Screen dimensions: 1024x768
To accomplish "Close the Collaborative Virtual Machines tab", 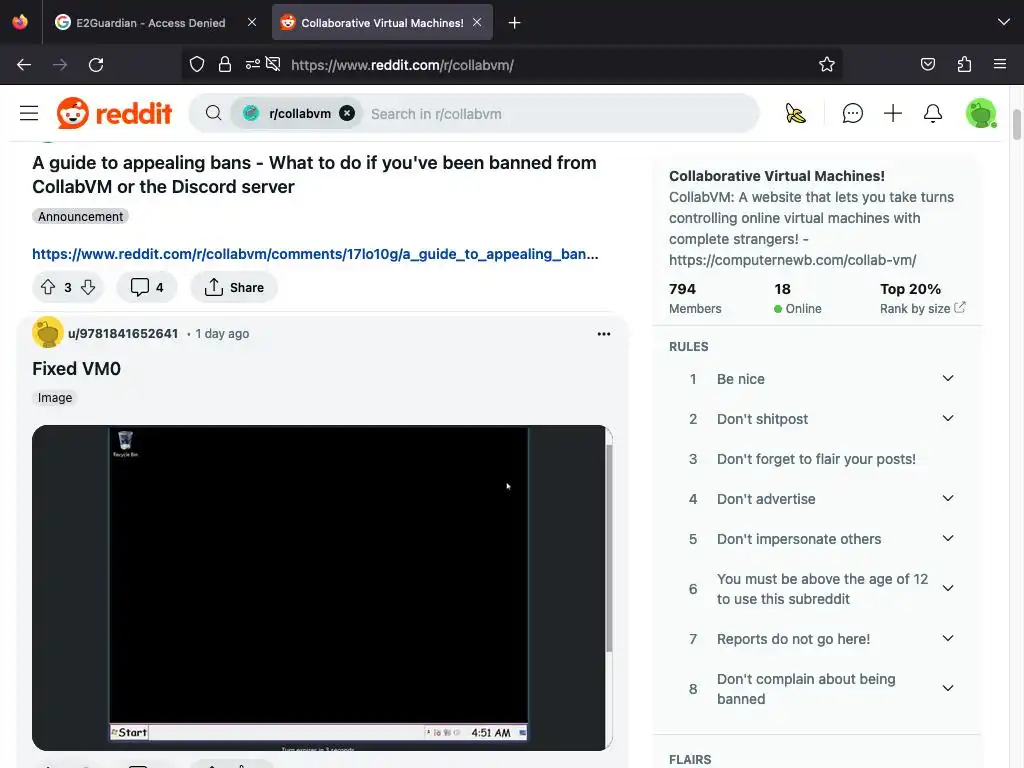I will pos(477,22).
